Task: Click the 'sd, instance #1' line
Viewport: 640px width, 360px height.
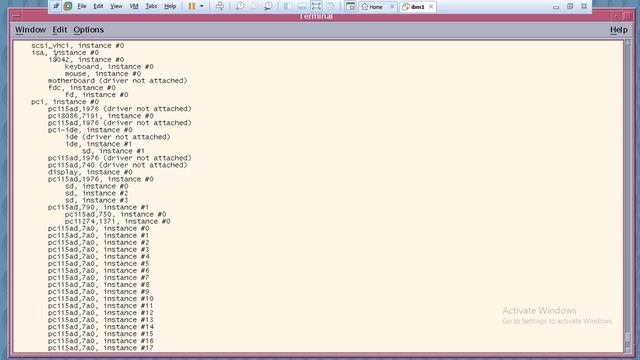Action: [113, 151]
